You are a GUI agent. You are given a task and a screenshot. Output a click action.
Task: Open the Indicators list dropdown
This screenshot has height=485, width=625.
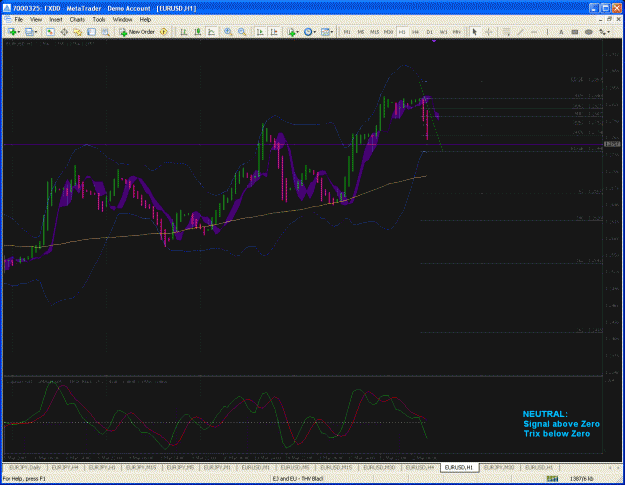point(293,32)
